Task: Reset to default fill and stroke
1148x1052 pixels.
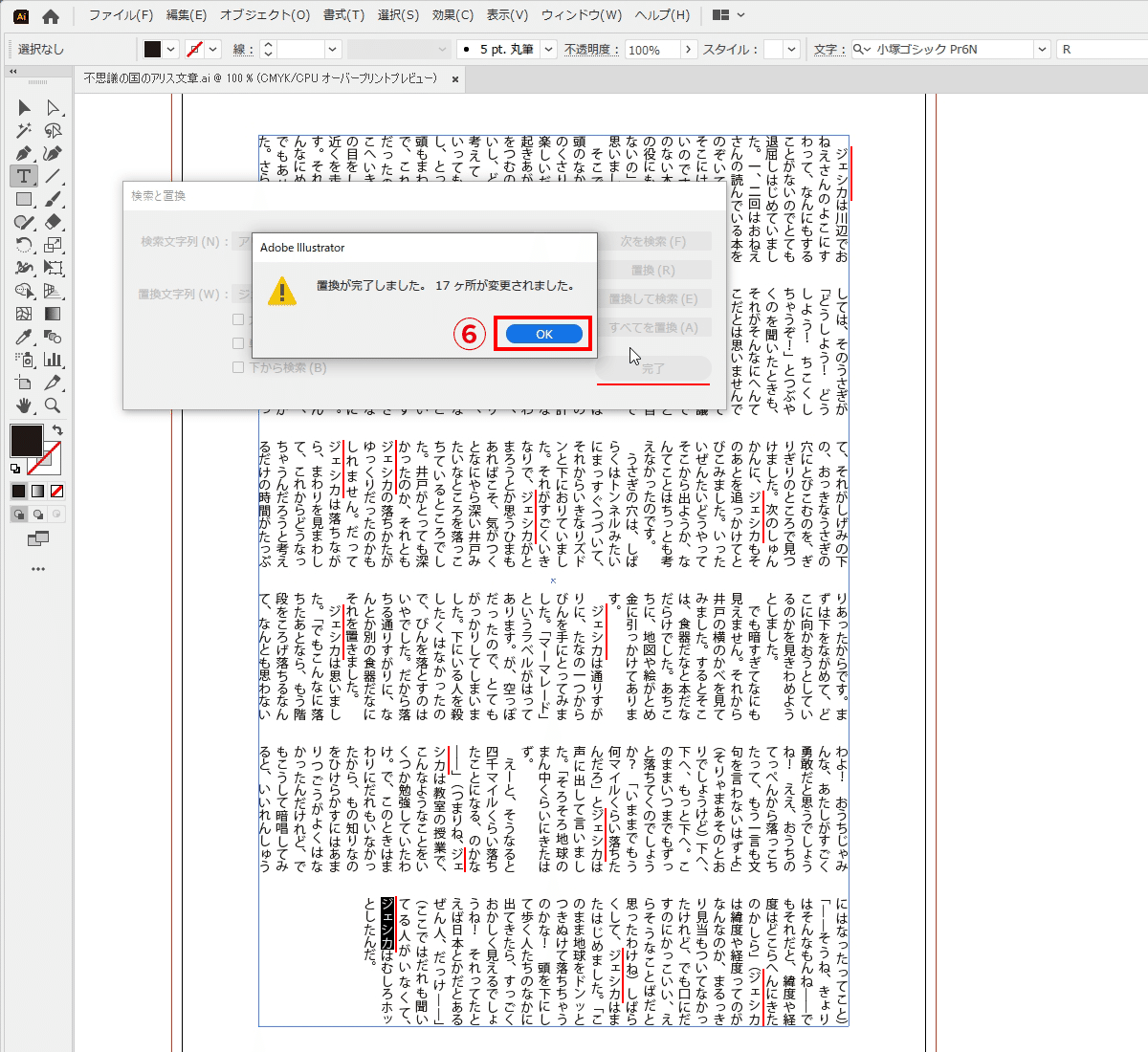Action: click(x=15, y=469)
